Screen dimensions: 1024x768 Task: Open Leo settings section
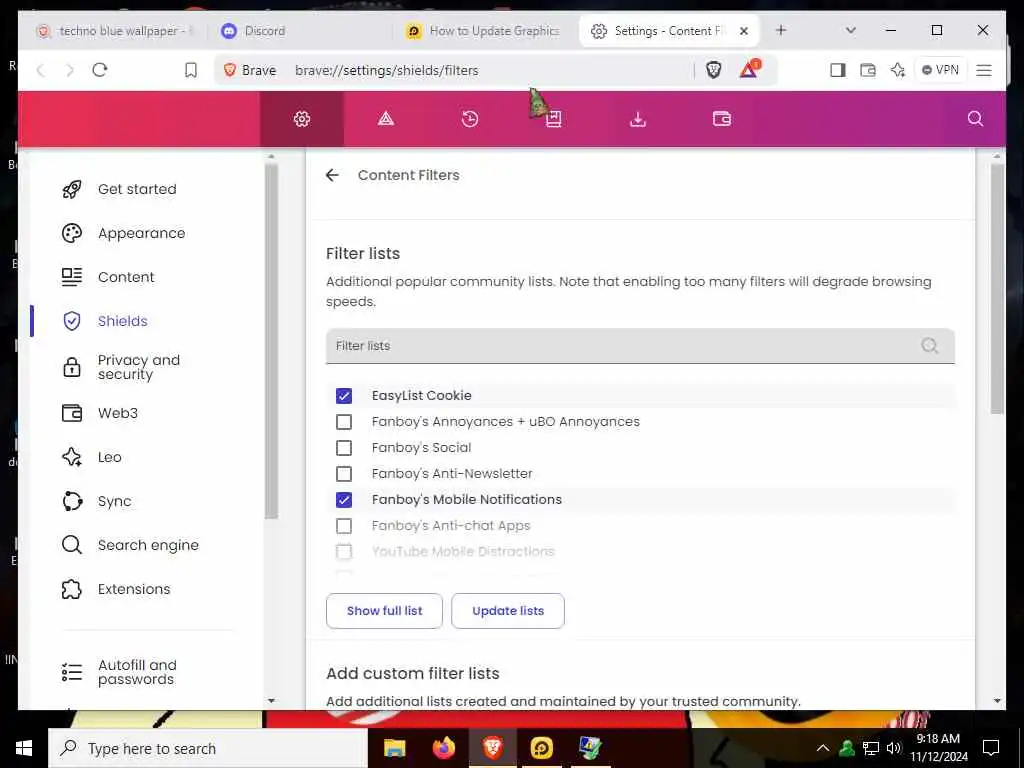pos(109,457)
